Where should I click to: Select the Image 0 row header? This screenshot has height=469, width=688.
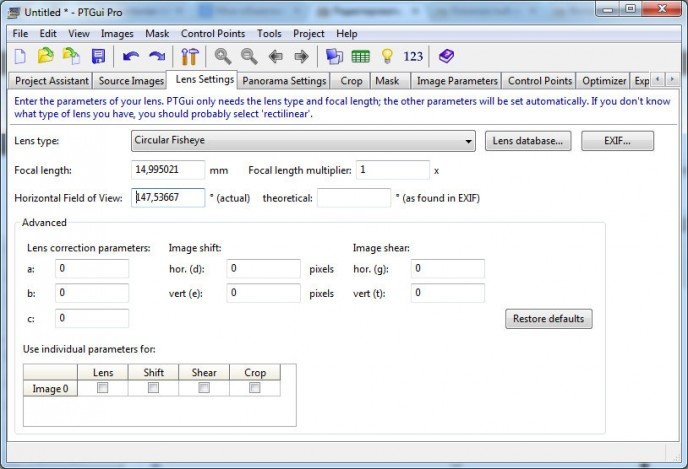(x=50, y=388)
